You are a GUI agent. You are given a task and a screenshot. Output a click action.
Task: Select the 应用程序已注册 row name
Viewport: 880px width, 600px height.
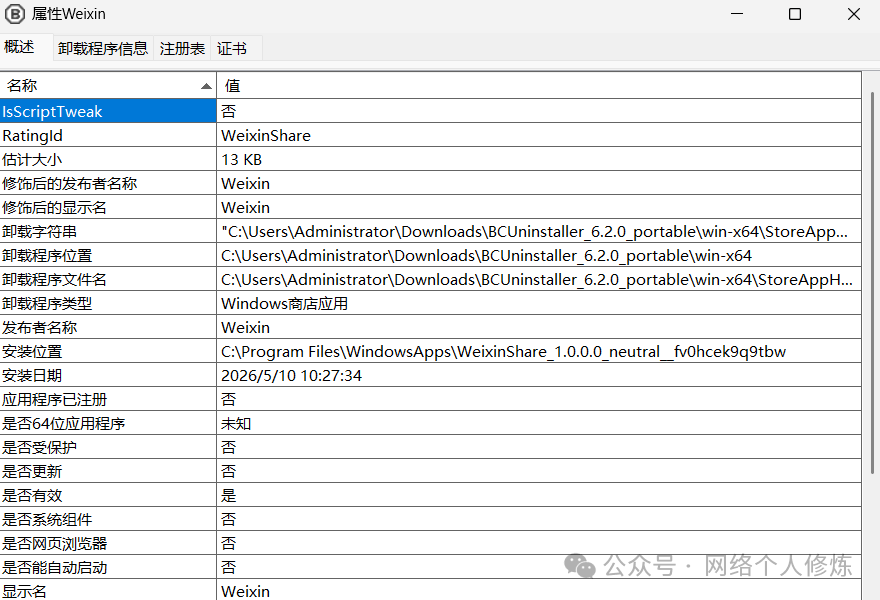pyautogui.click(x=108, y=400)
